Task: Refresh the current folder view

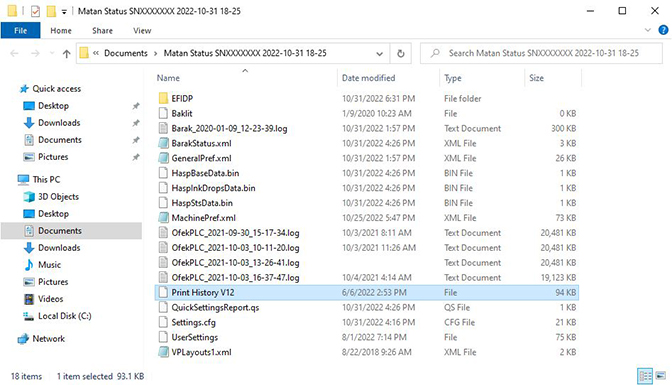Action: click(x=400, y=53)
